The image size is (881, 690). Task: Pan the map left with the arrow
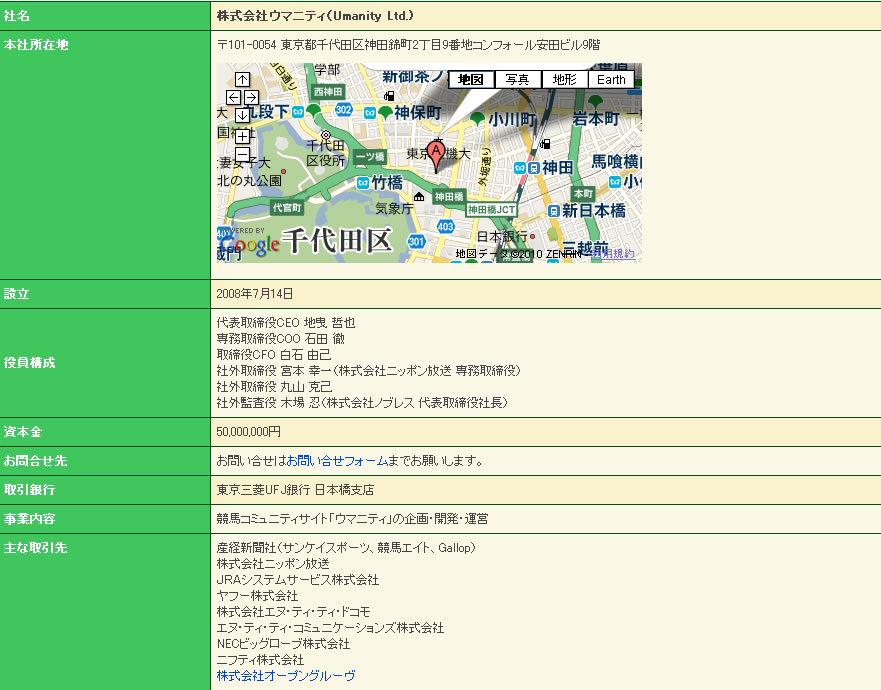pos(234,97)
